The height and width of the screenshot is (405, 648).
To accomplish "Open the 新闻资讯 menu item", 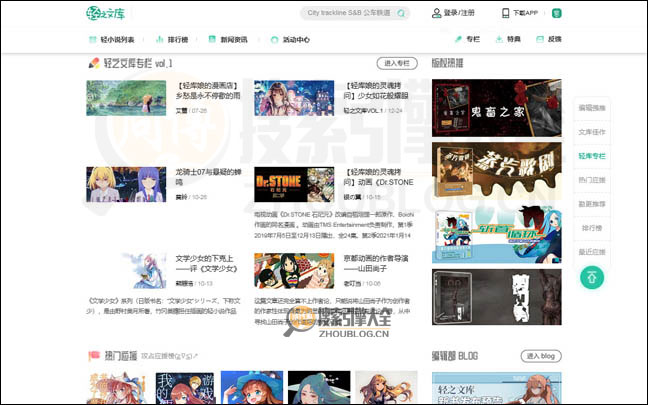I will pyautogui.click(x=234, y=40).
